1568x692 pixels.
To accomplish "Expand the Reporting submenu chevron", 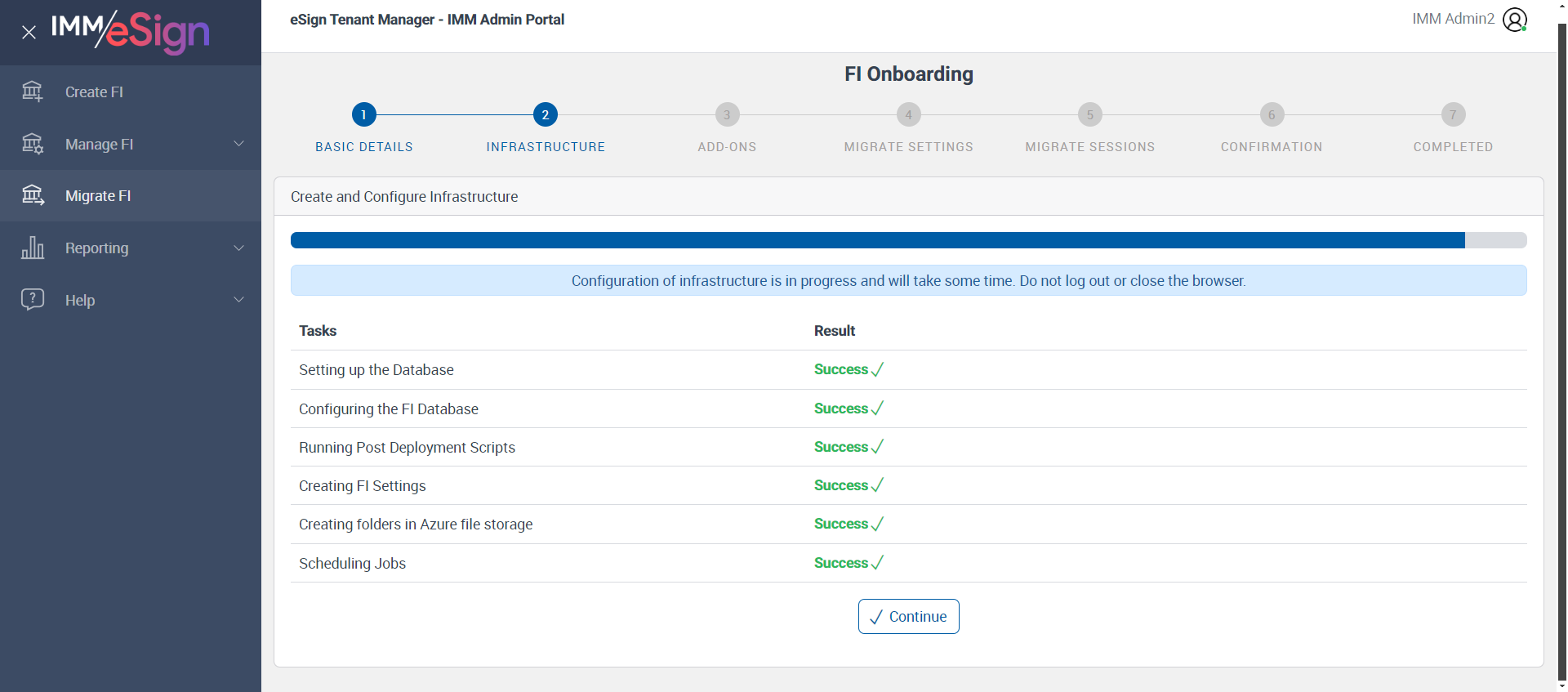I will (239, 248).
